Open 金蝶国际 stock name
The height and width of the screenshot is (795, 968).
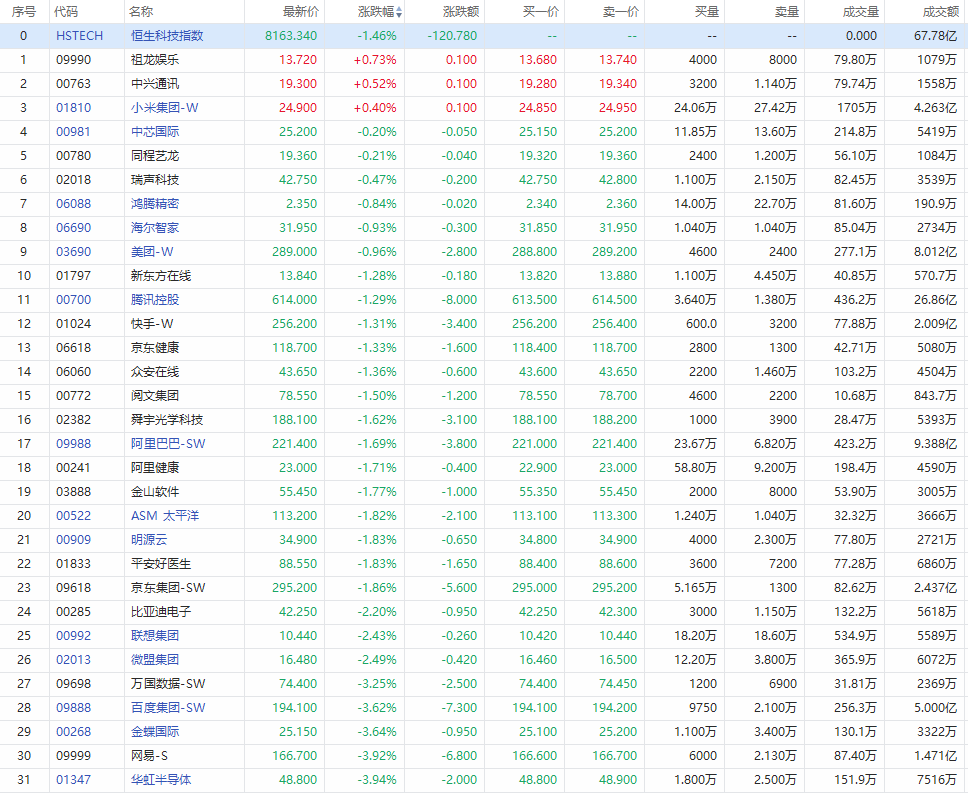click(155, 732)
